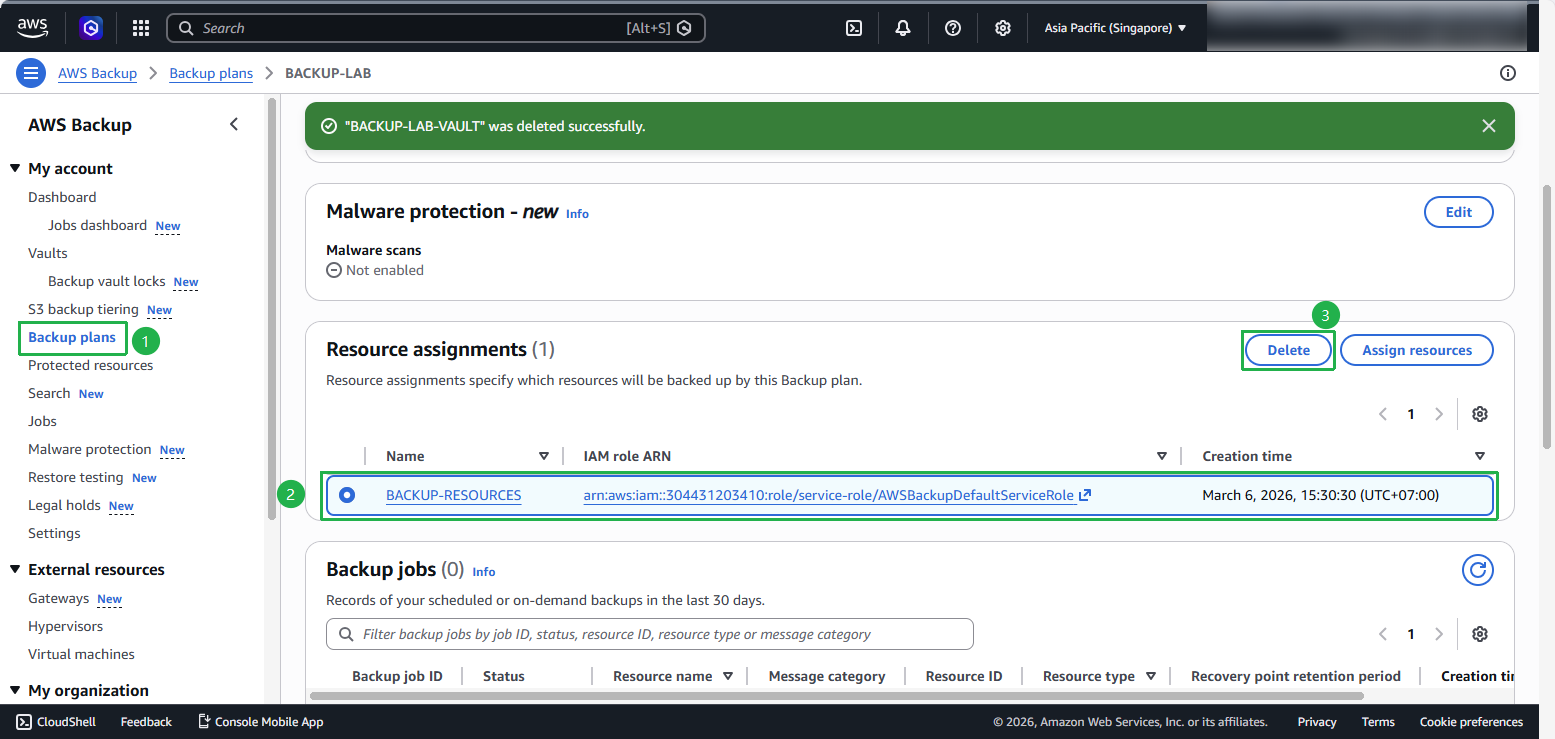Open Hypervisors under External resources
The image size is (1555, 739).
point(65,626)
